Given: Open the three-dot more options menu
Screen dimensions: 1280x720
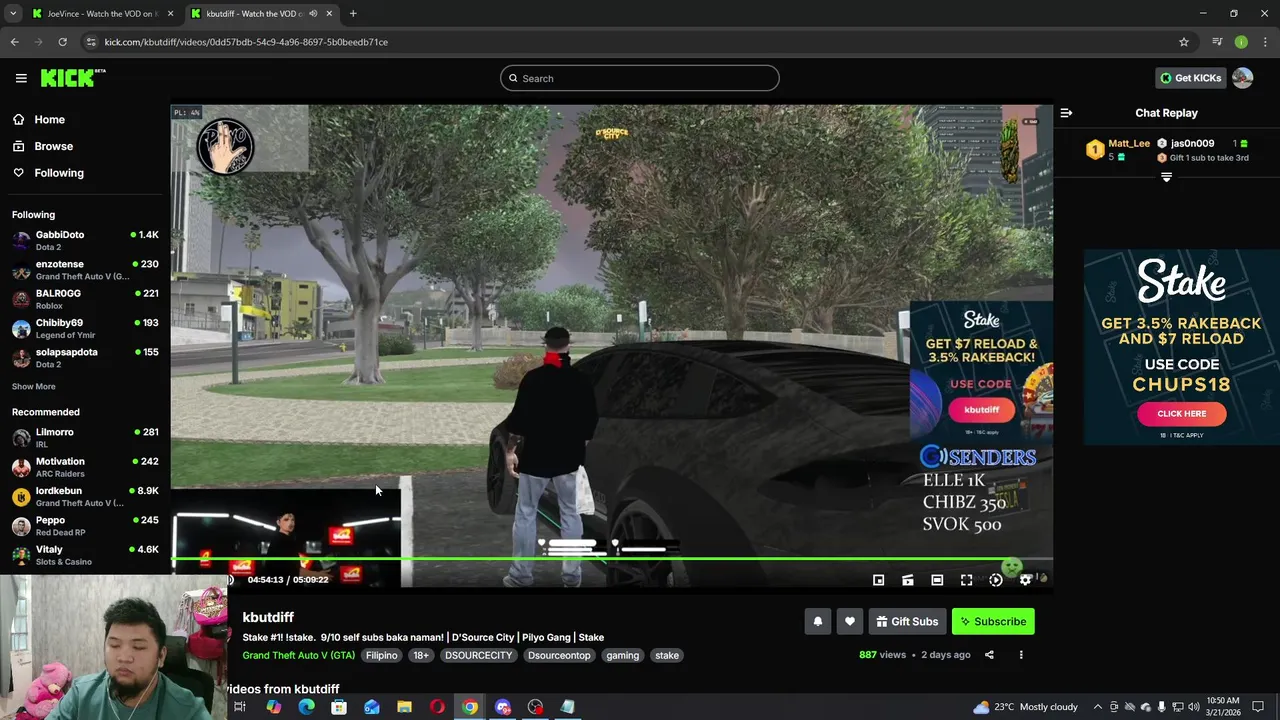Looking at the screenshot, I should pyautogui.click(x=1021, y=655).
